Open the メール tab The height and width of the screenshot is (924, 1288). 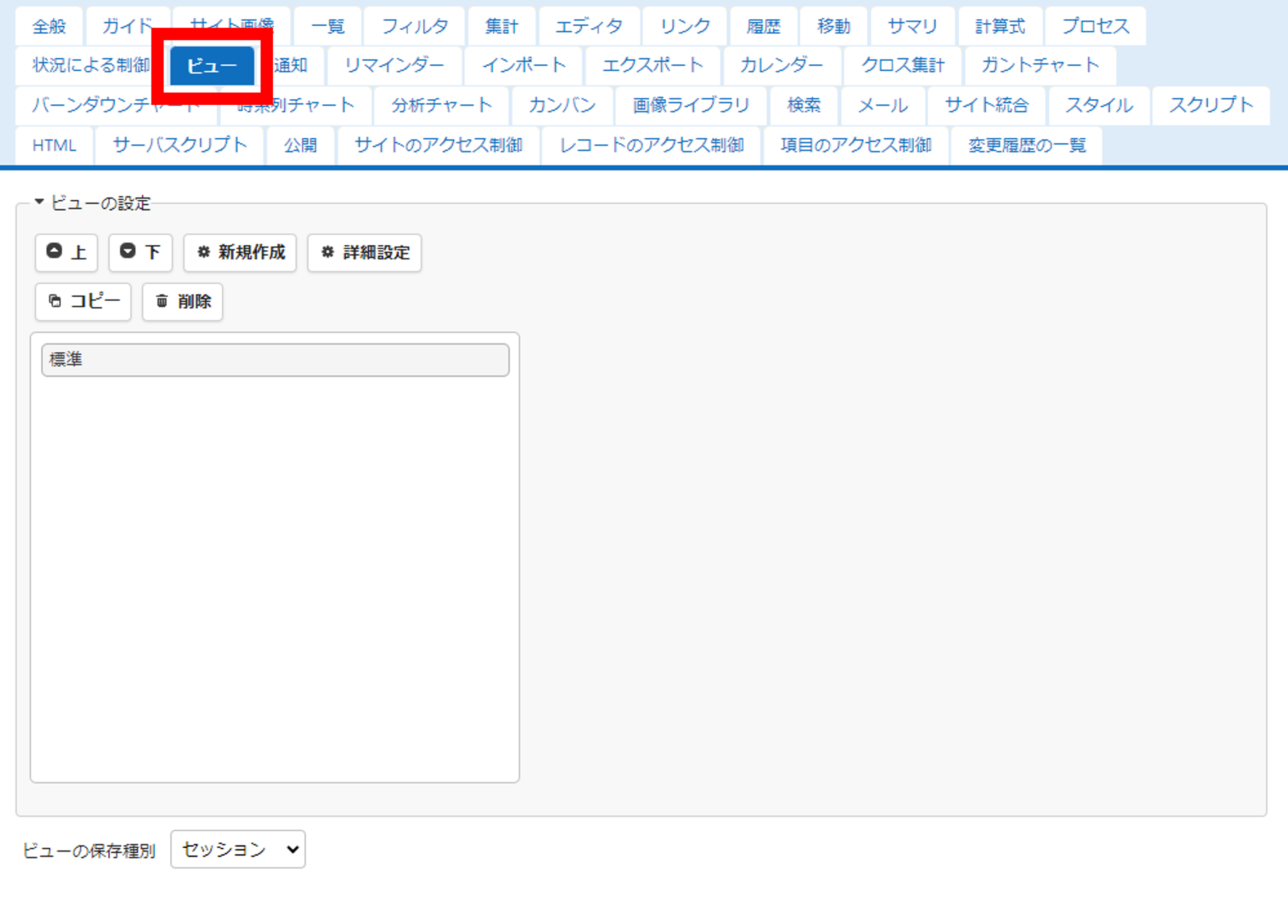click(883, 106)
